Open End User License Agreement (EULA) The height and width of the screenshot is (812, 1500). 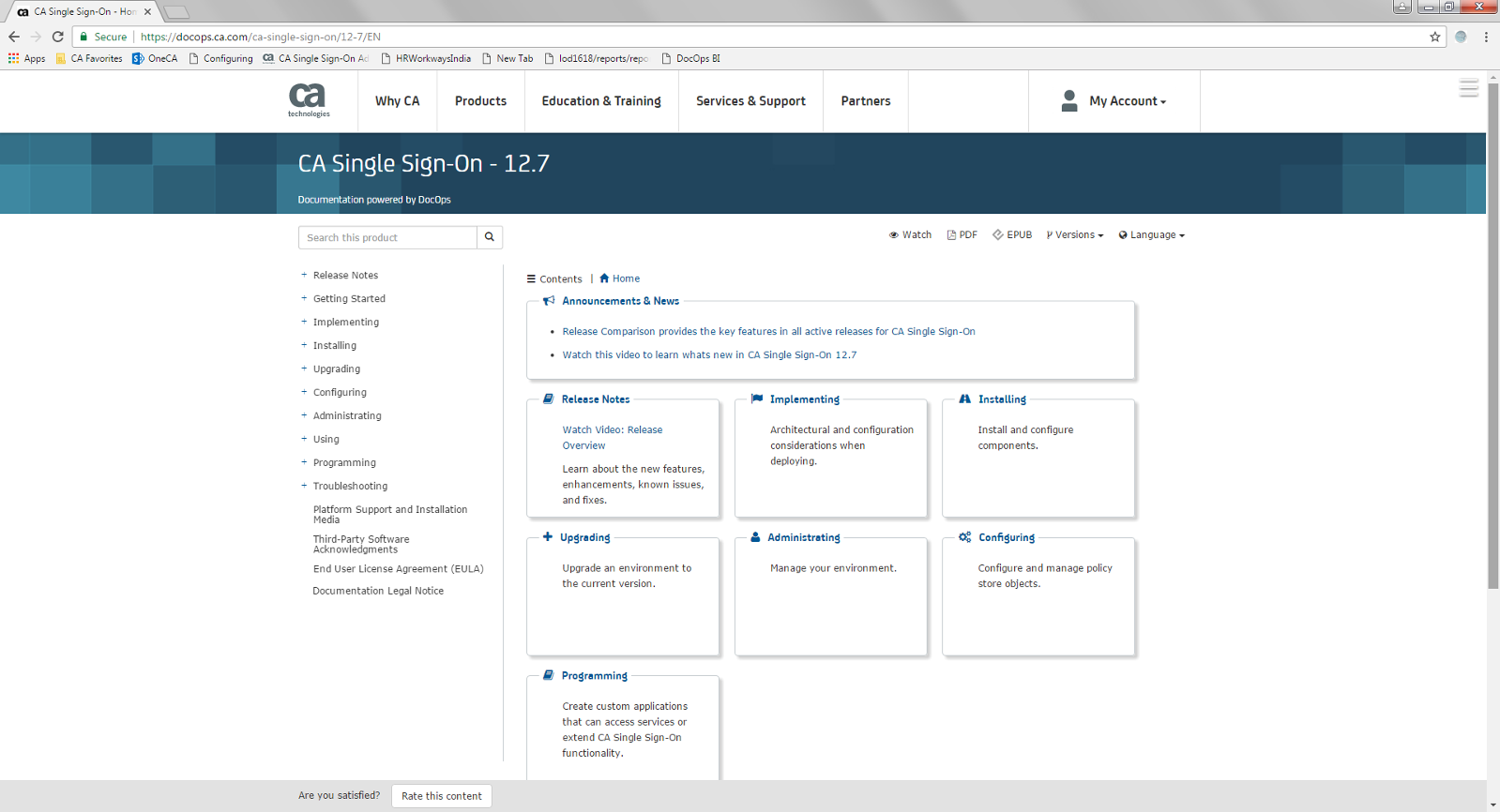398,569
